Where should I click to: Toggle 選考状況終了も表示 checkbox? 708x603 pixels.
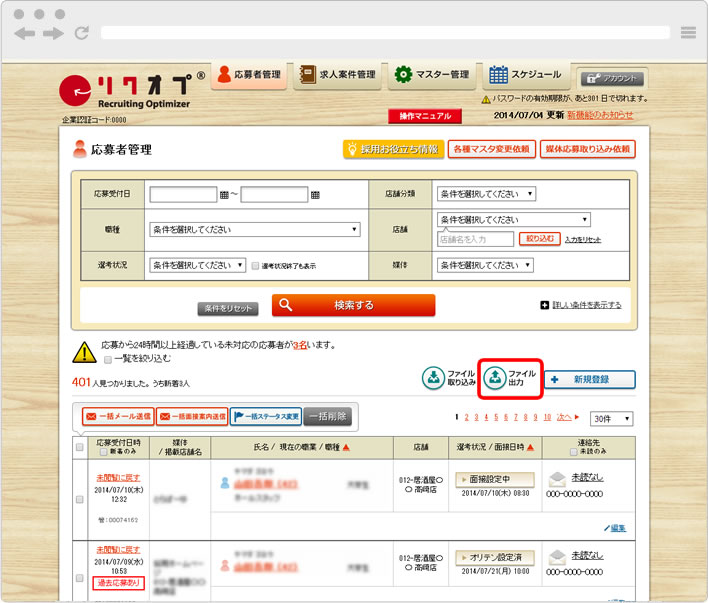click(x=255, y=266)
